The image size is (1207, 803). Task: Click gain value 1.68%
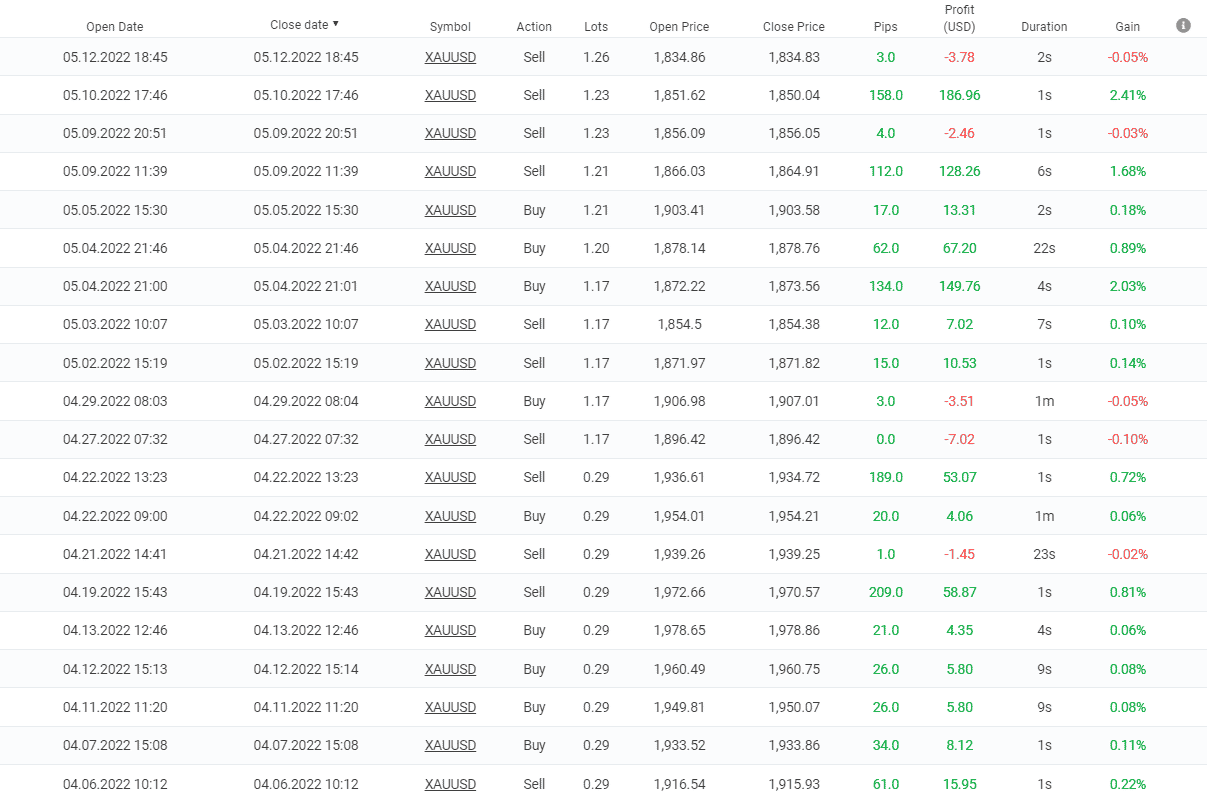1128,171
